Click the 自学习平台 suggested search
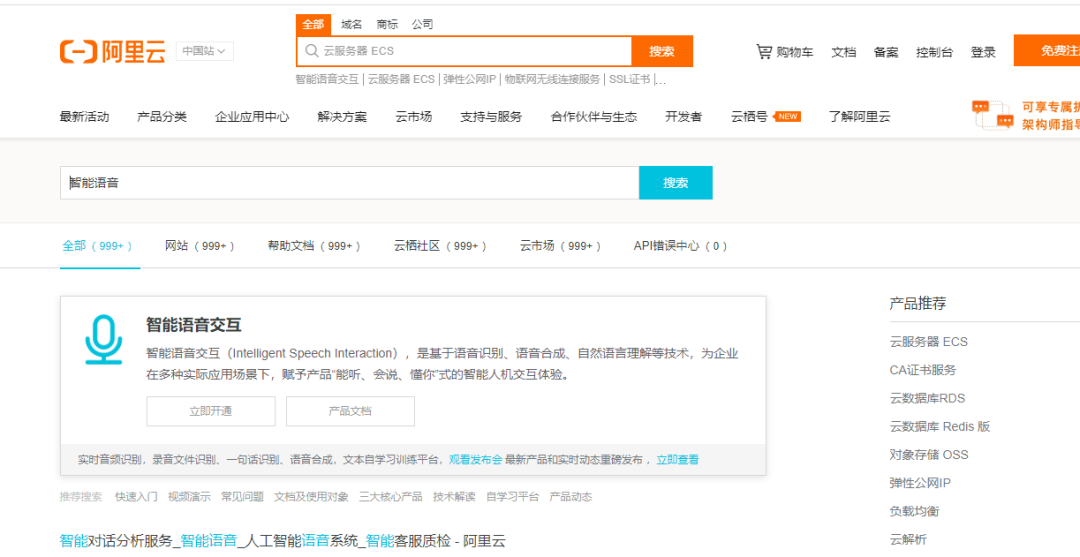This screenshot has height=557, width=1080. 512,497
